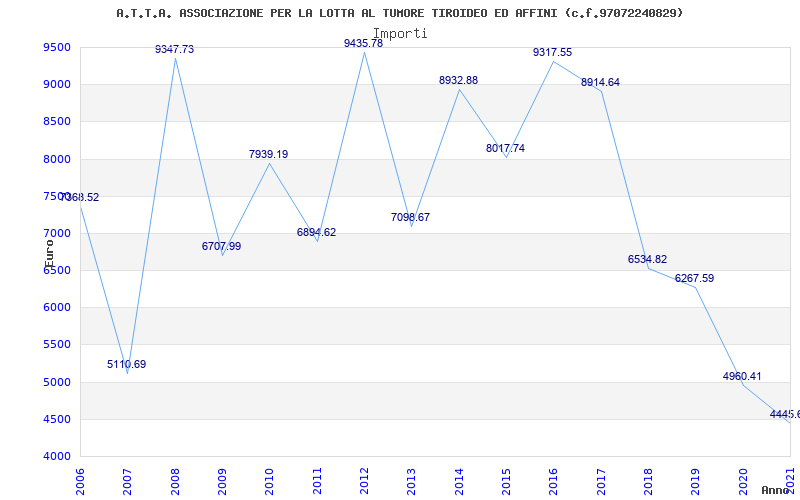Select the 6267.59 value label

pos(694,279)
